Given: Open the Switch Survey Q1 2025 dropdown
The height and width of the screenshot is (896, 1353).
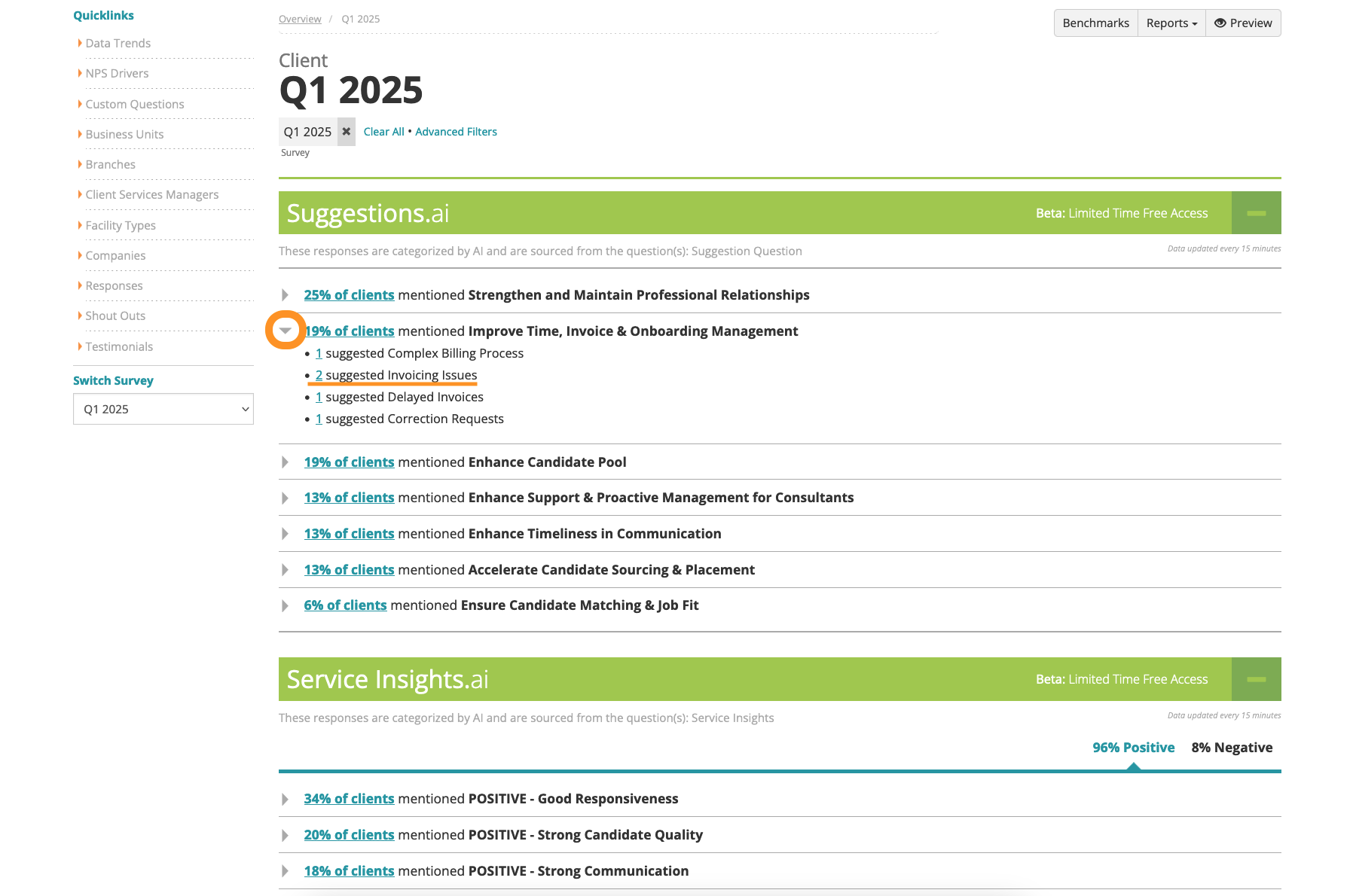Looking at the screenshot, I should point(163,409).
